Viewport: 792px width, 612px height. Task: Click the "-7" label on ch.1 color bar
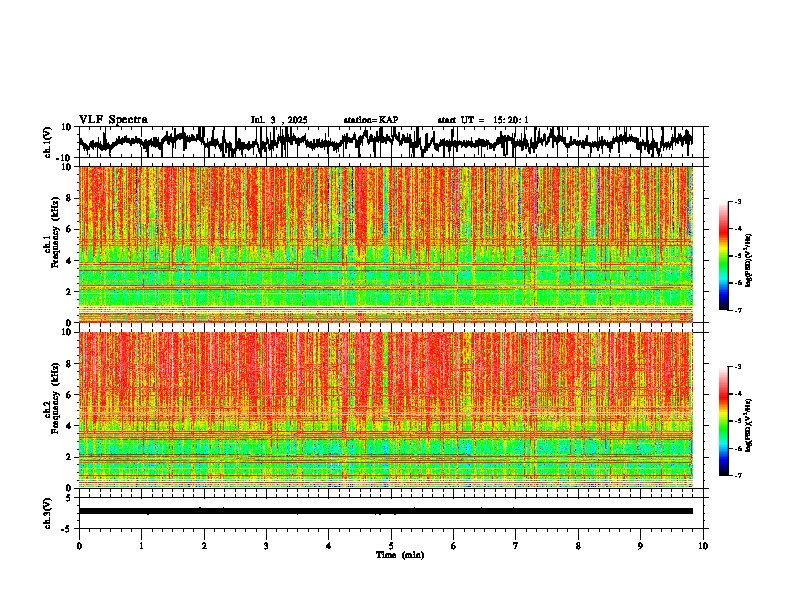pos(737,311)
